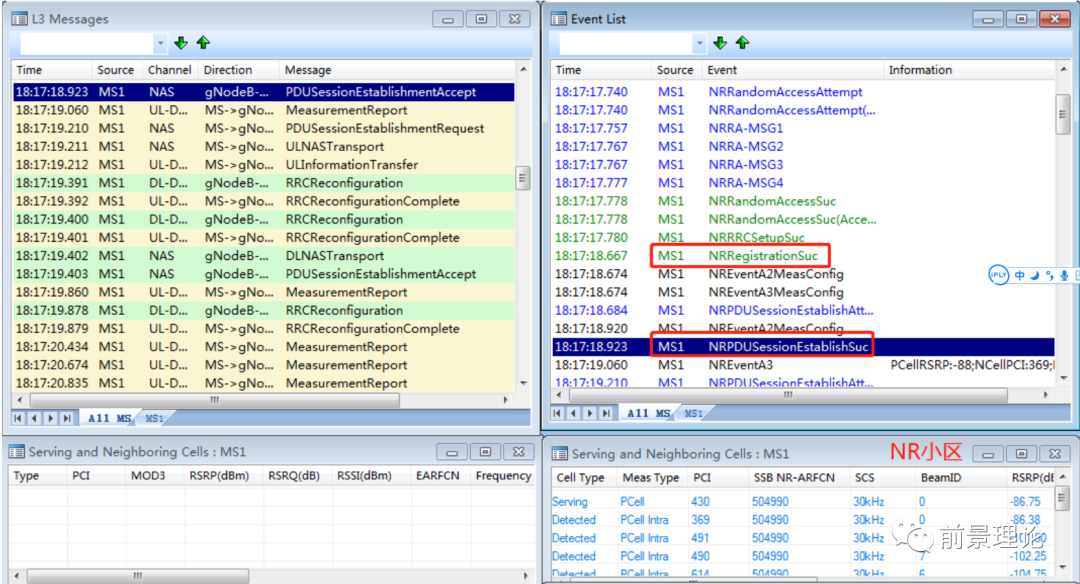
Task: Click left cells panel horizontal scrollbar
Action: [138, 576]
